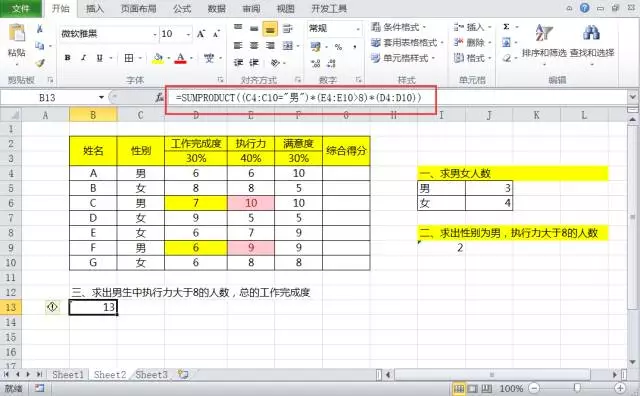Viewport: 640px width, 396px height.
Task: Toggle top align
Action: pos(238,28)
